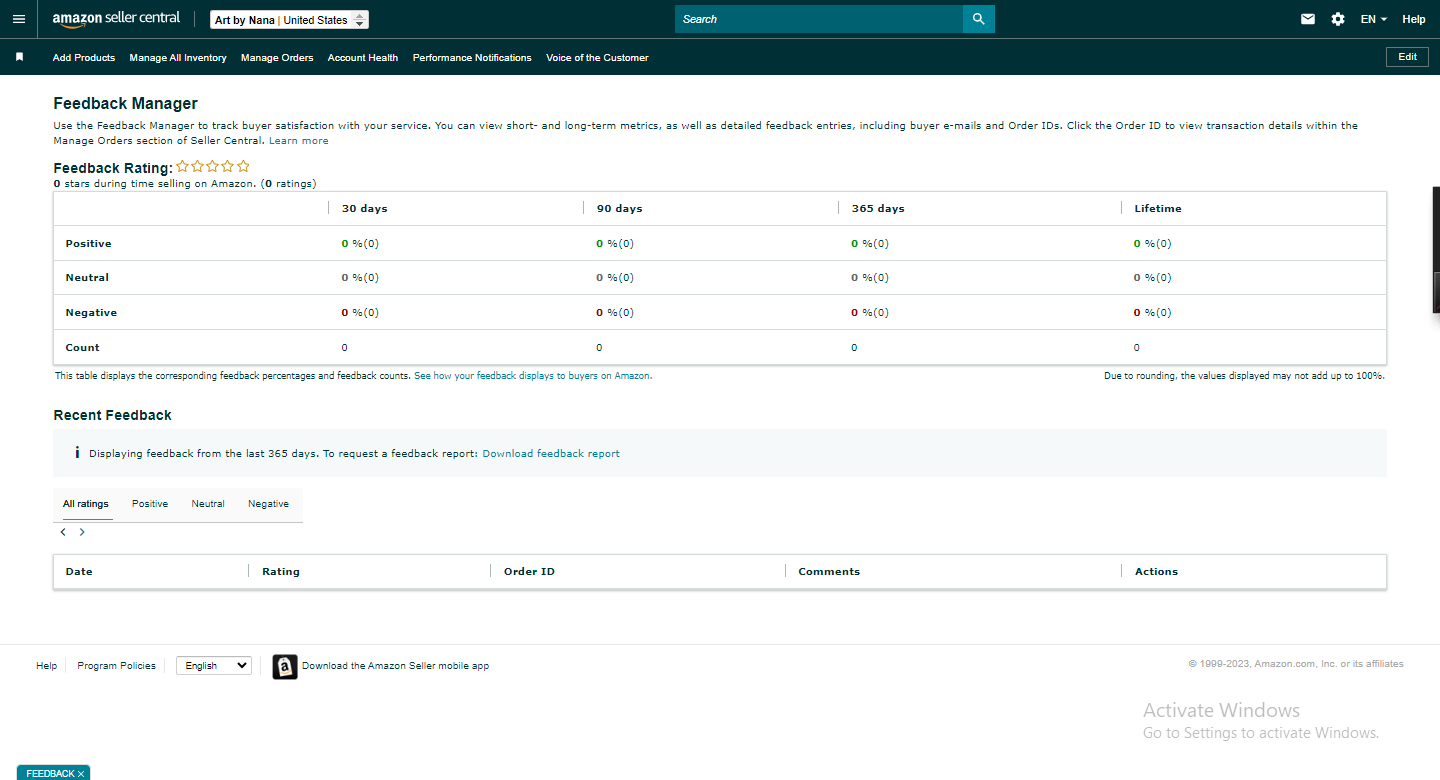Click the Positive row label
This screenshot has height=780, width=1440.
point(89,244)
